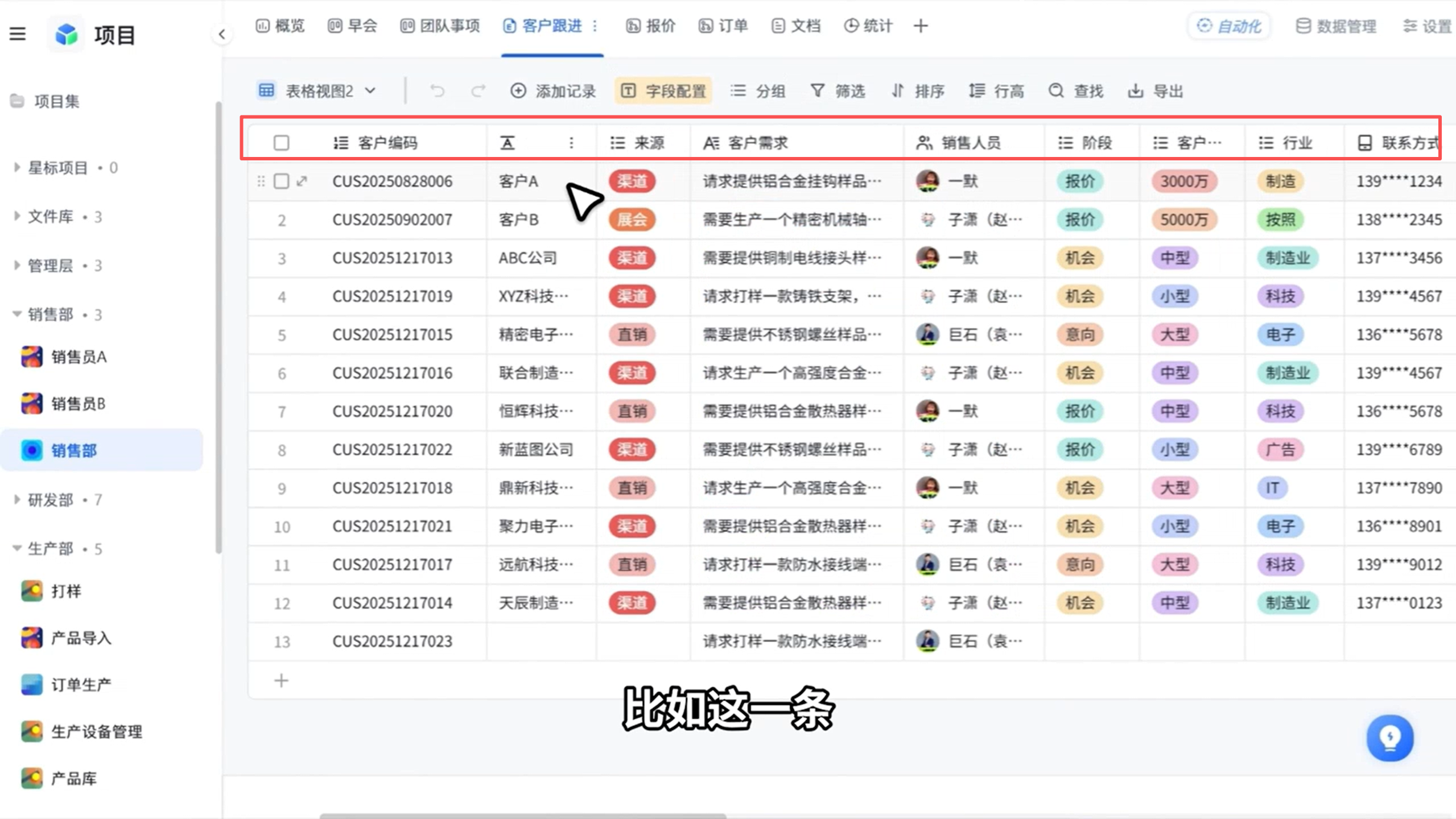Click the undo arrow icon
This screenshot has height=819, width=1456.
pos(437,91)
